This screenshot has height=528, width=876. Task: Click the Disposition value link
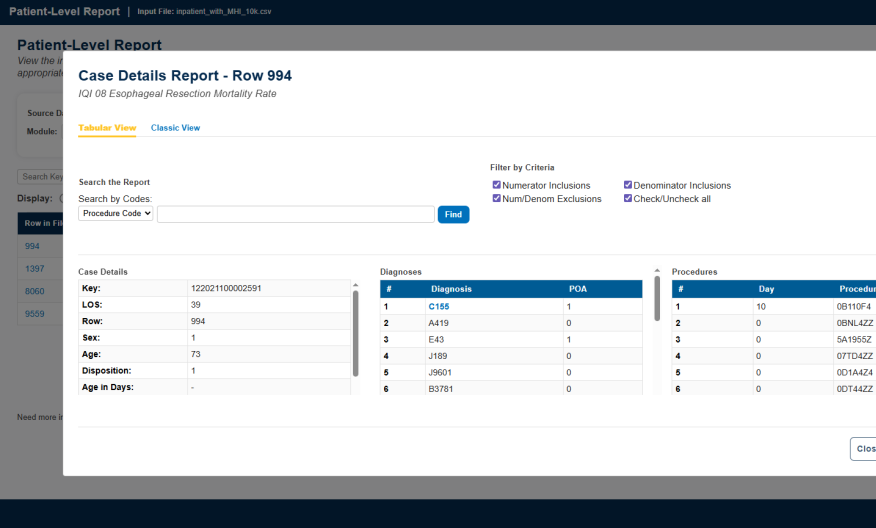(193, 370)
